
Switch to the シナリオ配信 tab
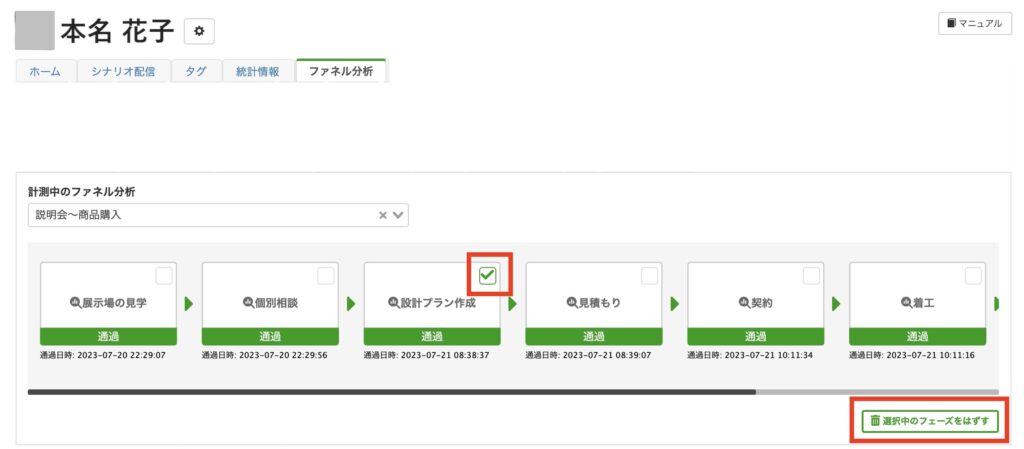click(x=123, y=71)
